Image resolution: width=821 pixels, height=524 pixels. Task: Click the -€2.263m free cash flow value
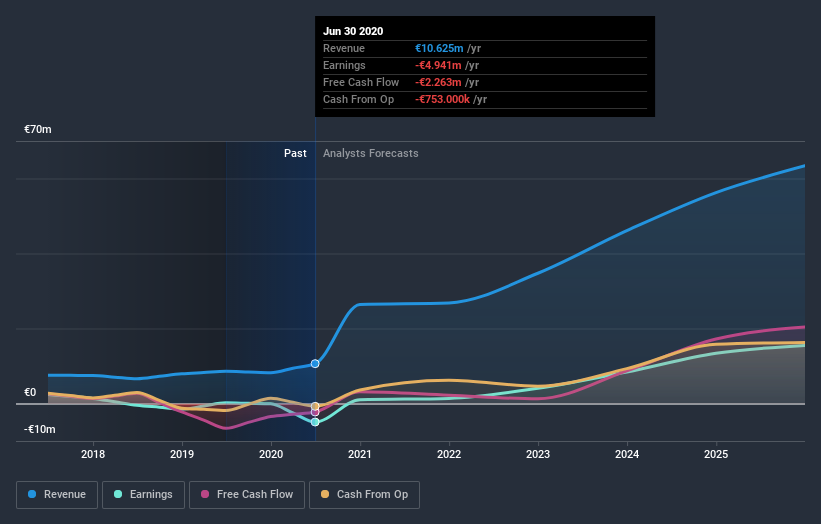pyautogui.click(x=438, y=82)
